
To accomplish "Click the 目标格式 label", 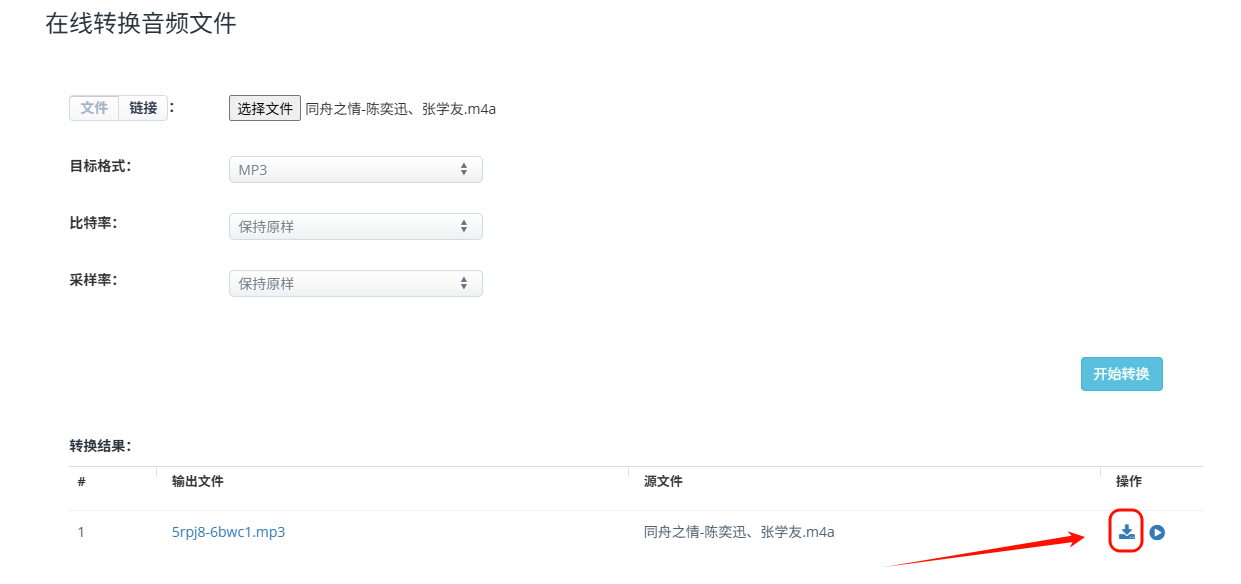I will tap(100, 165).
